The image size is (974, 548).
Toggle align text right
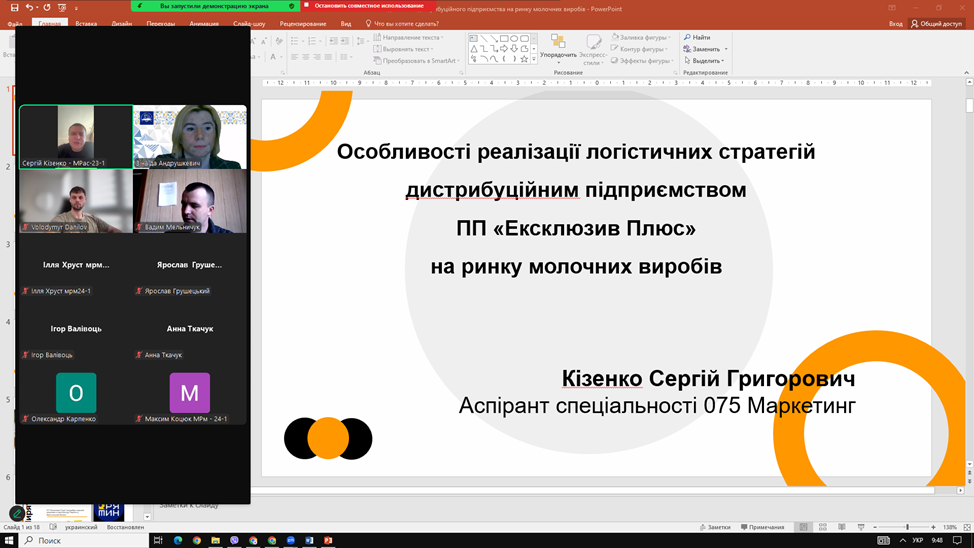(x=317, y=57)
